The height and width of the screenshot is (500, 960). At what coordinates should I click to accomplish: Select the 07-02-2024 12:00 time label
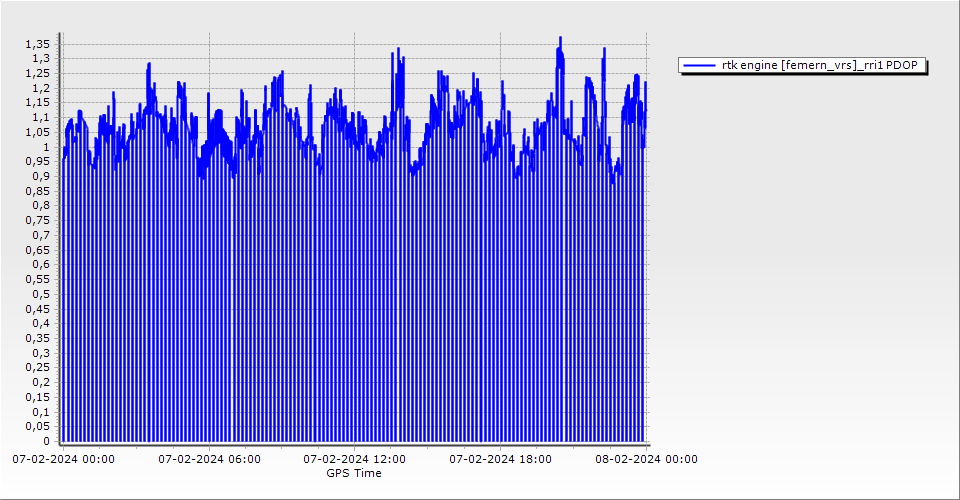tap(355, 459)
